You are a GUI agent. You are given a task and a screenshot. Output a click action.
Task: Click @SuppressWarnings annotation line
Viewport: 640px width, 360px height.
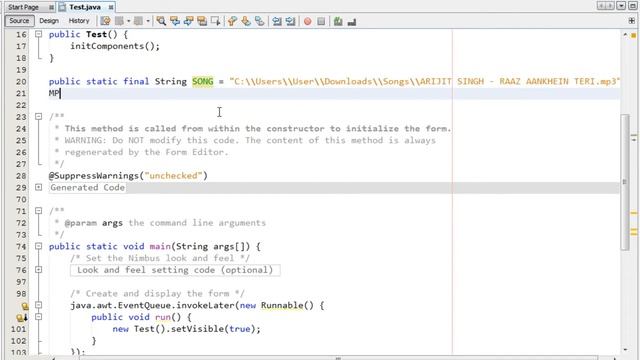[128, 176]
